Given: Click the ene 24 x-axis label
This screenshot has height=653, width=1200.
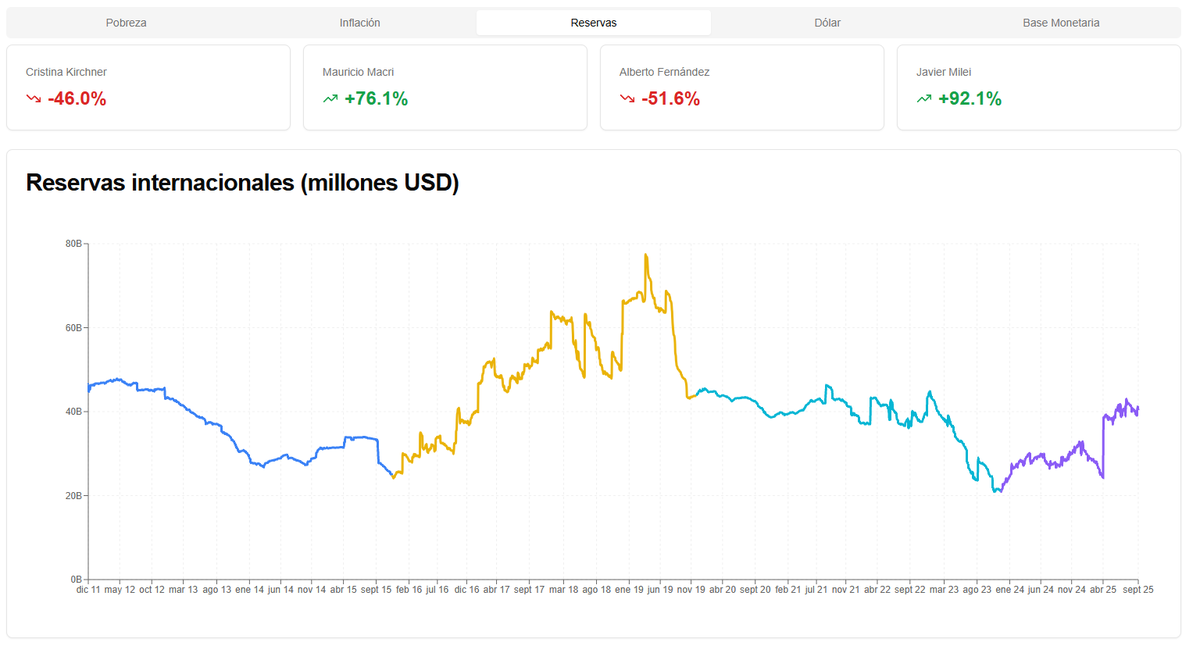Looking at the screenshot, I should point(1009,590).
